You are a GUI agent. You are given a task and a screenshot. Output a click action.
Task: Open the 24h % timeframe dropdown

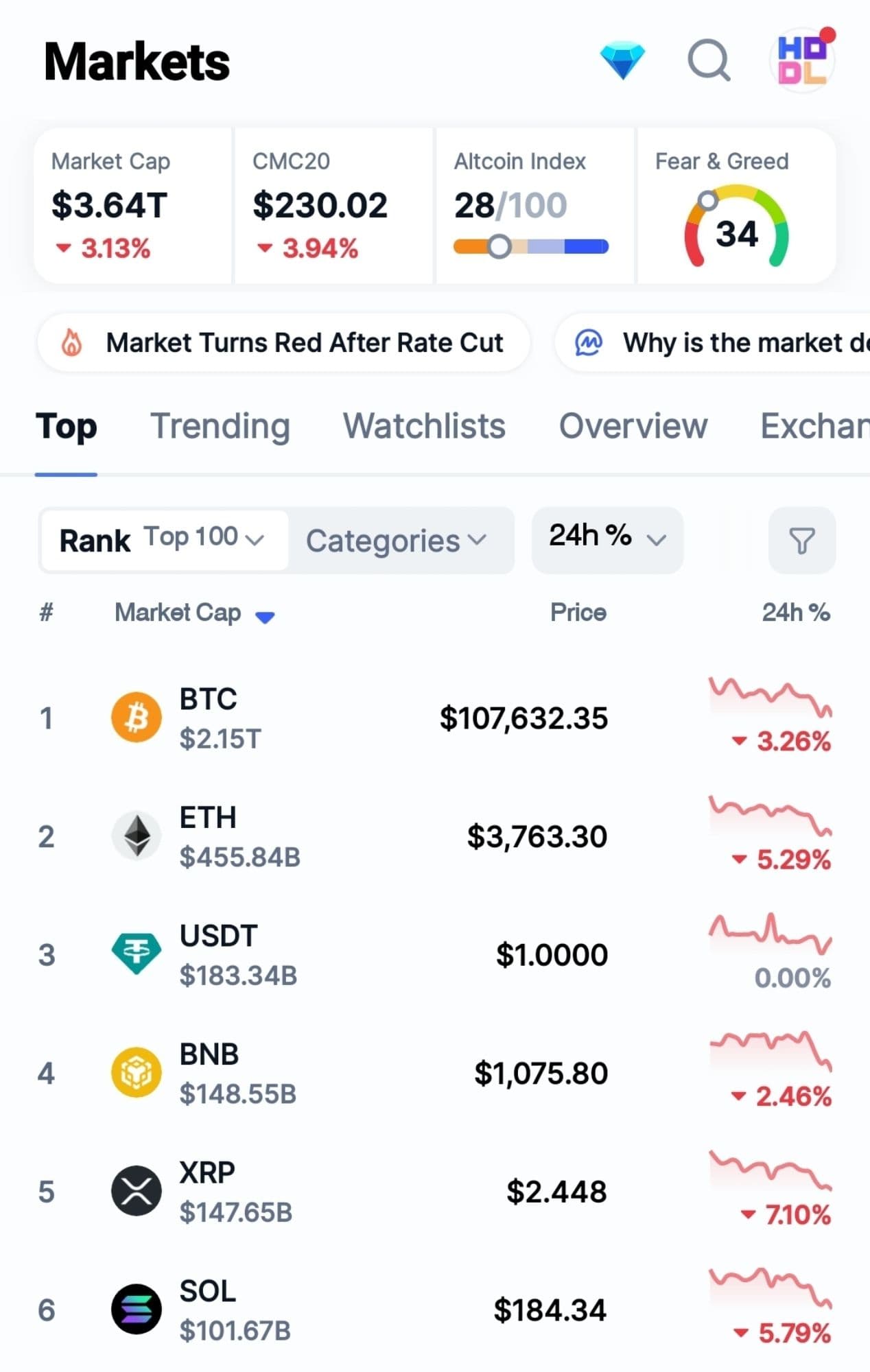point(607,539)
